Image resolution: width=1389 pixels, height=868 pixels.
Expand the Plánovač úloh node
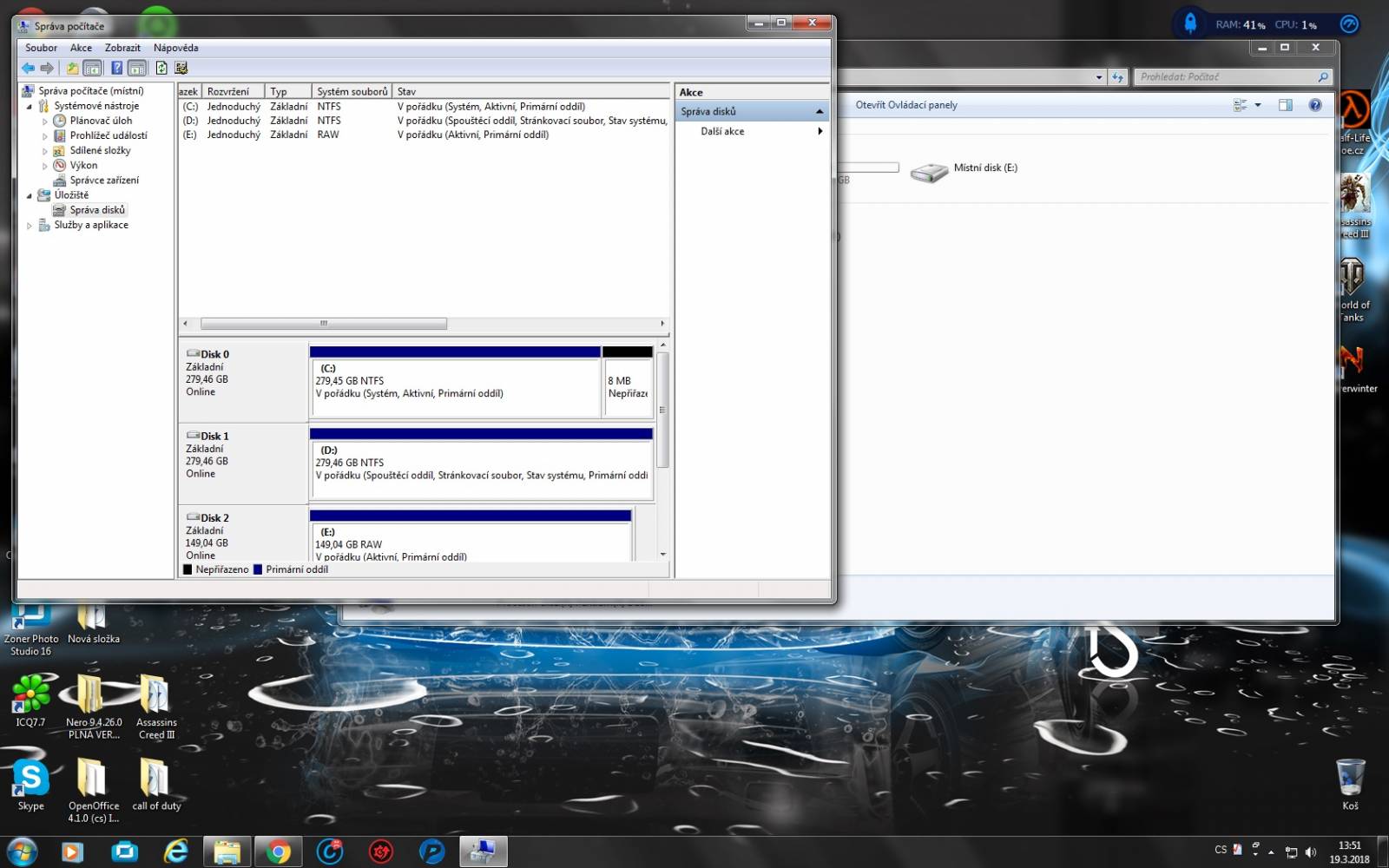[x=45, y=122]
